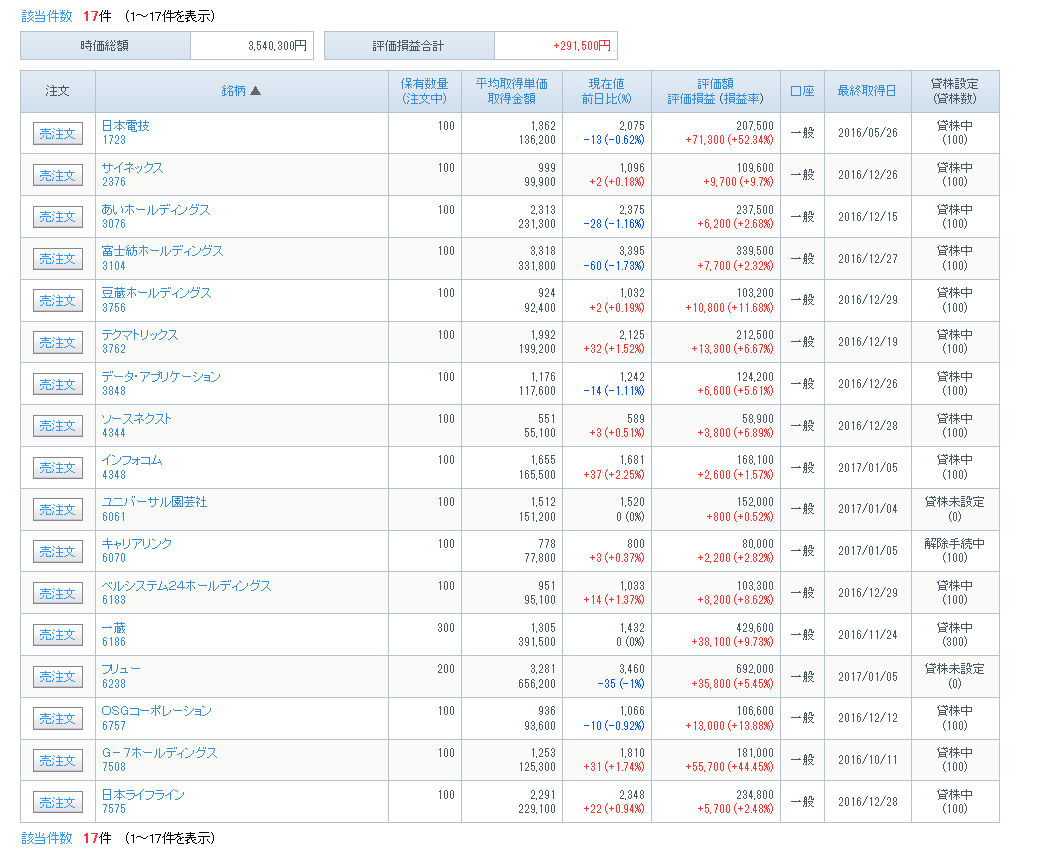Click the 売注文 button for ユニバーサル園芸社
This screenshot has width=1040, height=856.
[x=58, y=509]
